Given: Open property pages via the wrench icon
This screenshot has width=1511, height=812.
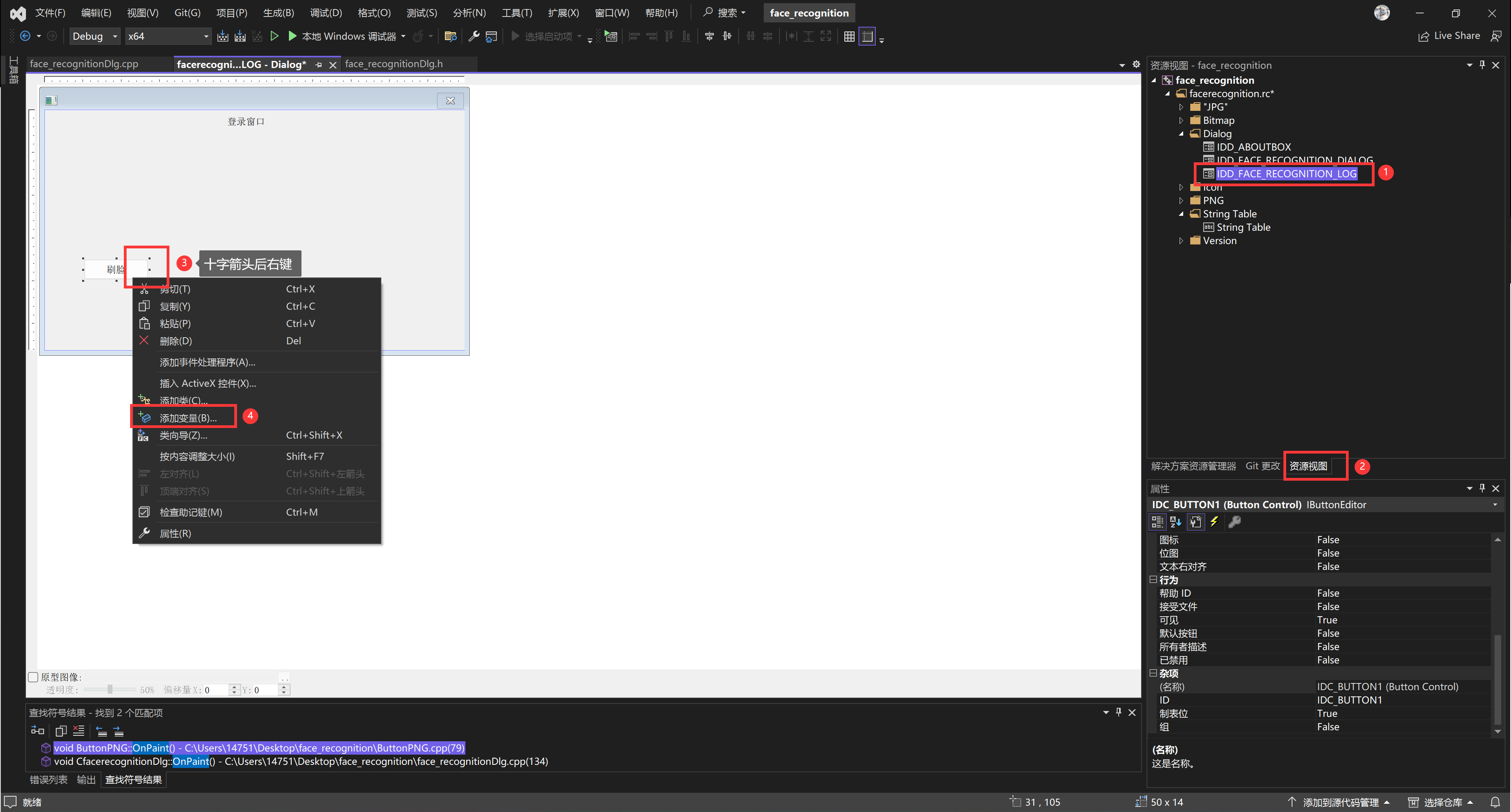Looking at the screenshot, I should click(x=1234, y=522).
